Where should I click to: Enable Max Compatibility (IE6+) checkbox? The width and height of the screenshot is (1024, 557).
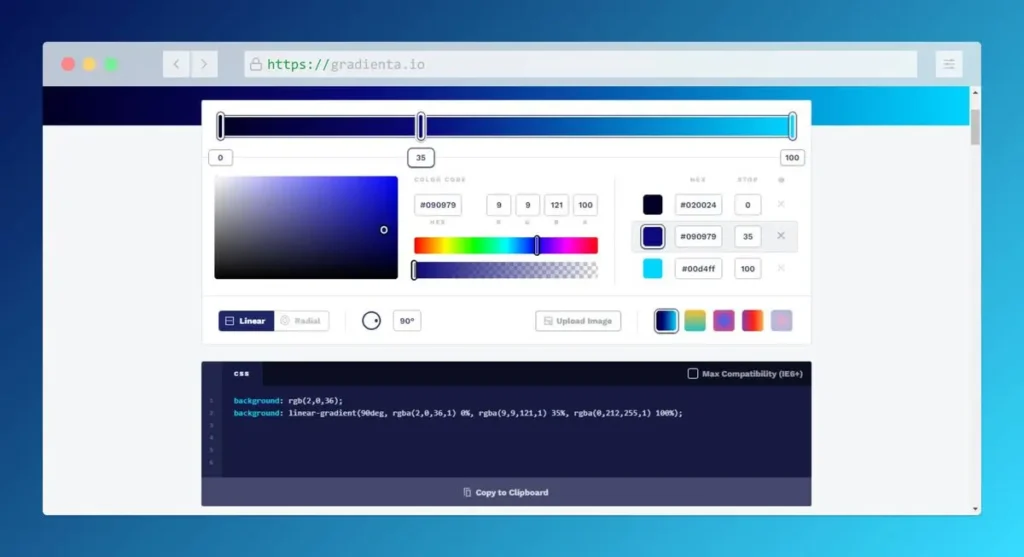693,374
